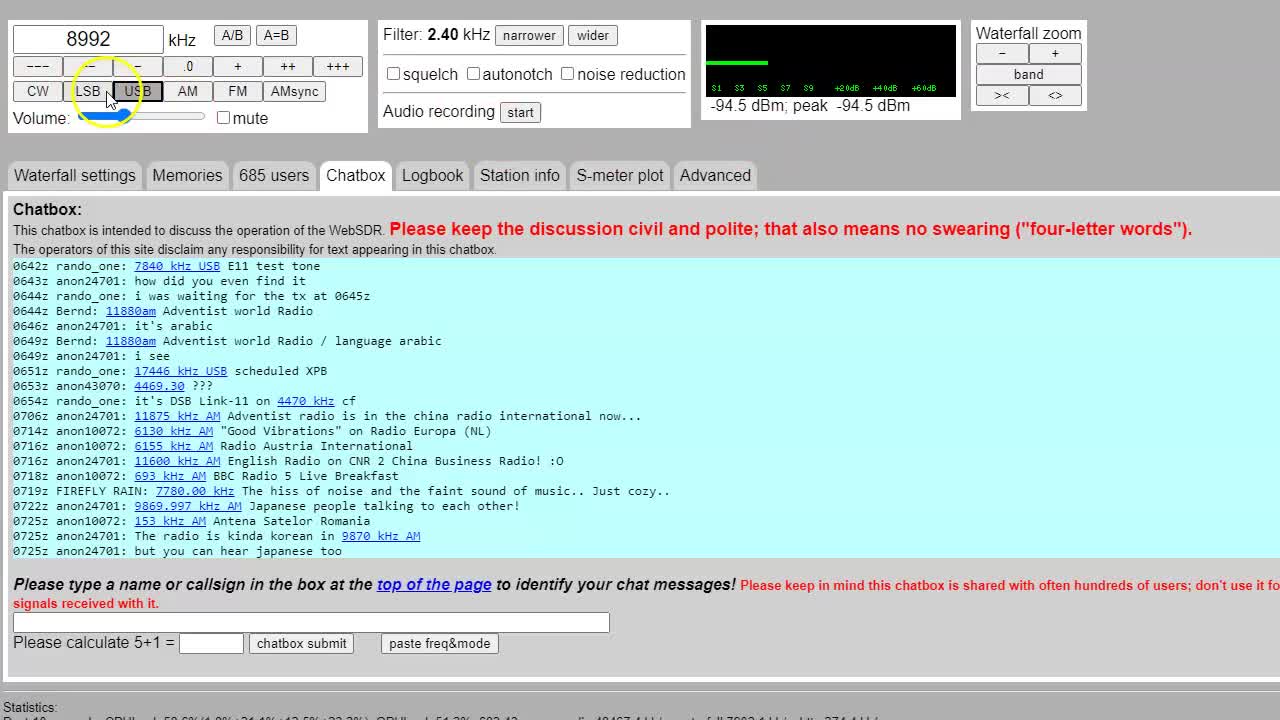
Task: Tune to 153 kHz AM Antena Satelor link
Action: 170,521
